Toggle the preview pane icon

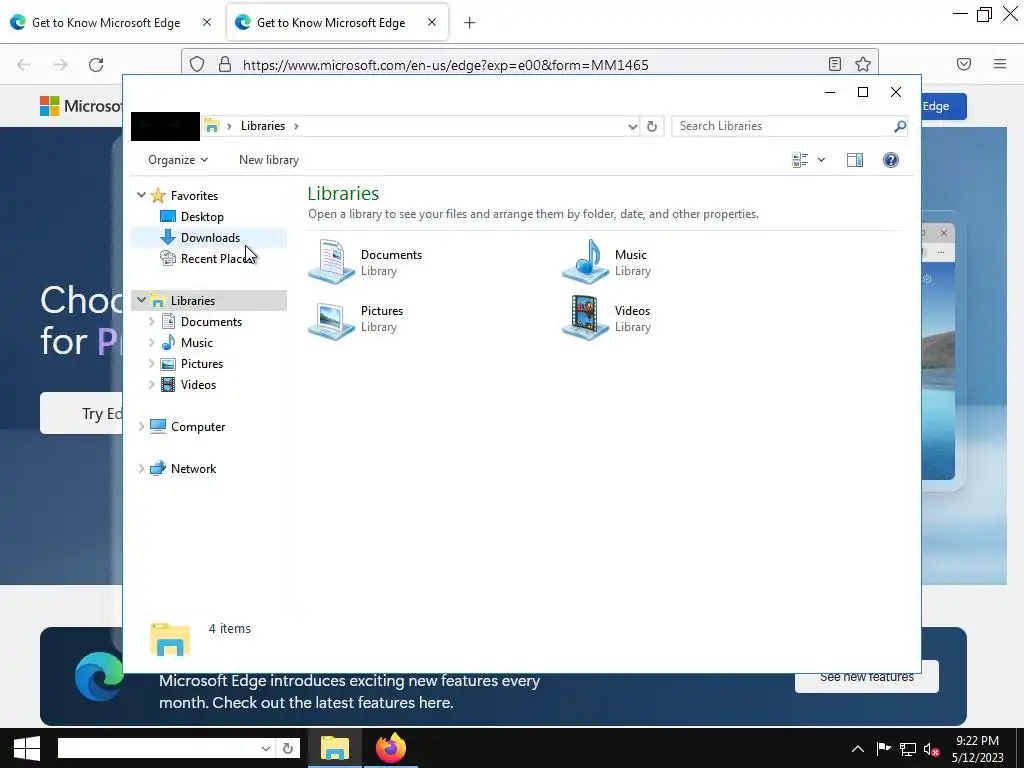pyautogui.click(x=854, y=160)
